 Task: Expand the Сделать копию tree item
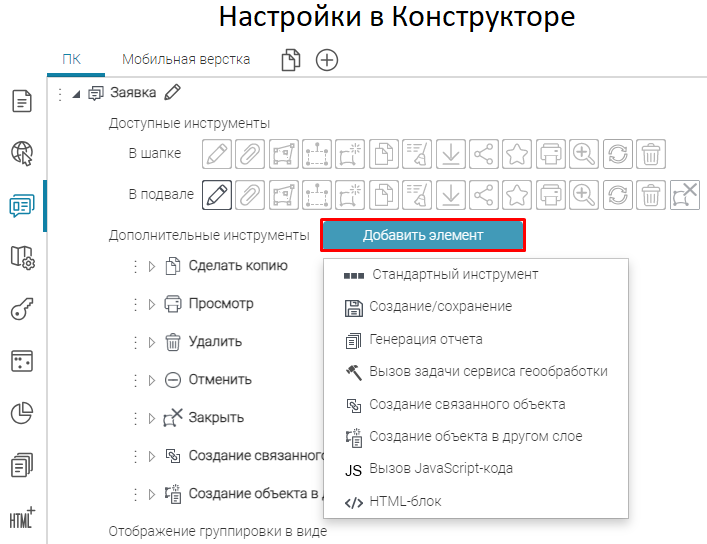(x=153, y=266)
